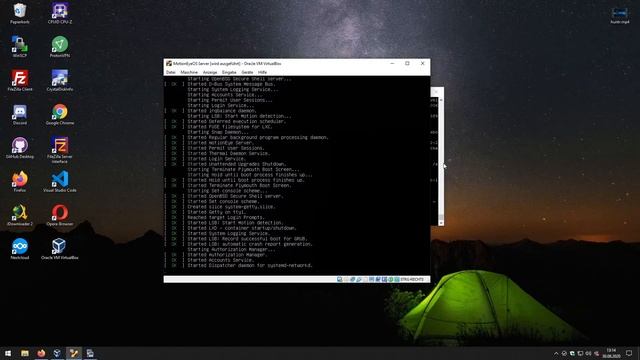640x360 pixels.
Task: Open the Windows Start menu
Action: (x=8, y=353)
